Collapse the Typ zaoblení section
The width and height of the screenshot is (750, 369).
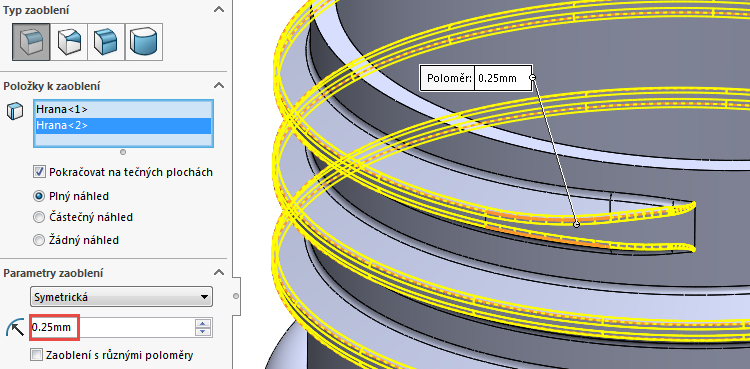tap(219, 10)
